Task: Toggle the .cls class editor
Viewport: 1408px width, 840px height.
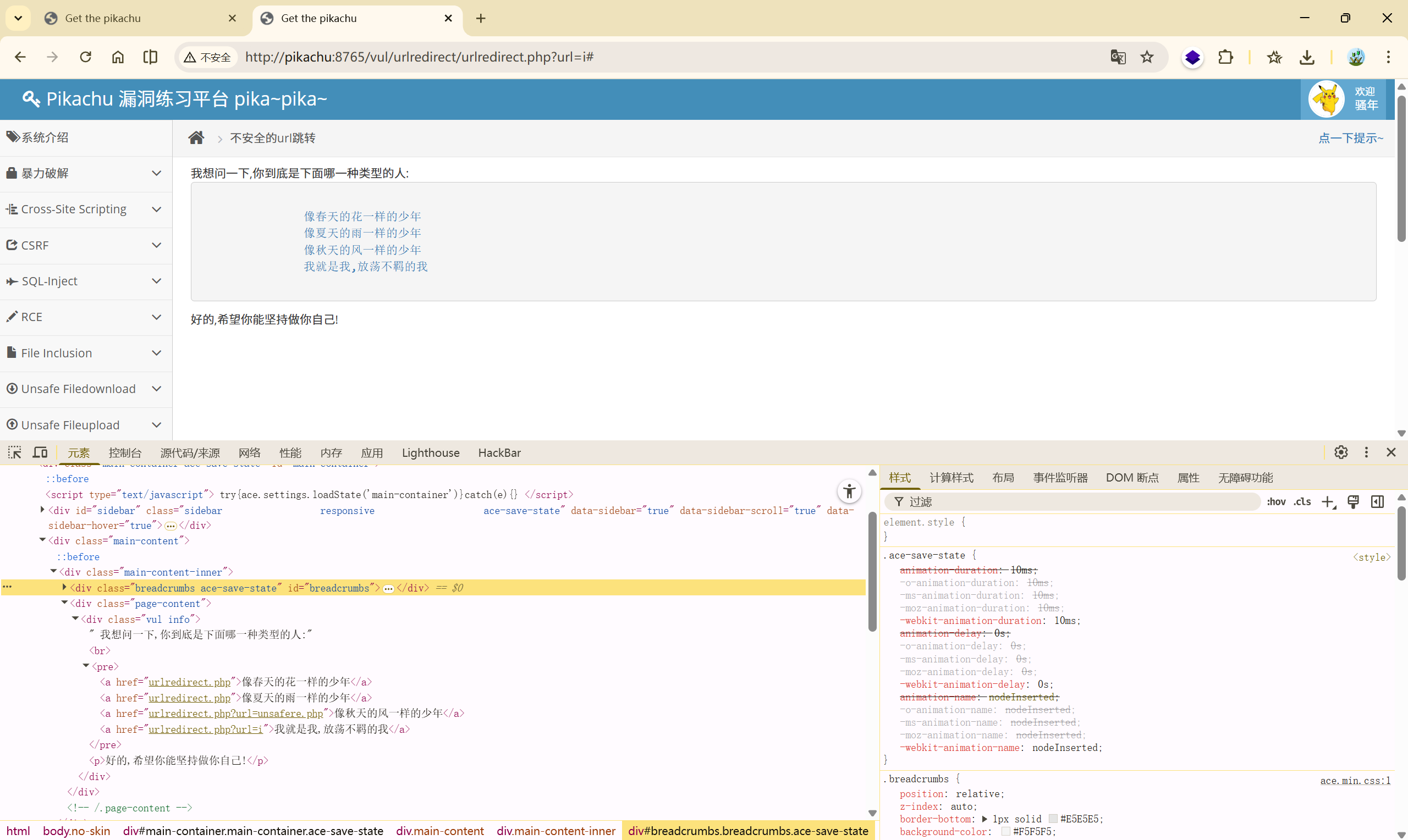Action: tap(1302, 501)
